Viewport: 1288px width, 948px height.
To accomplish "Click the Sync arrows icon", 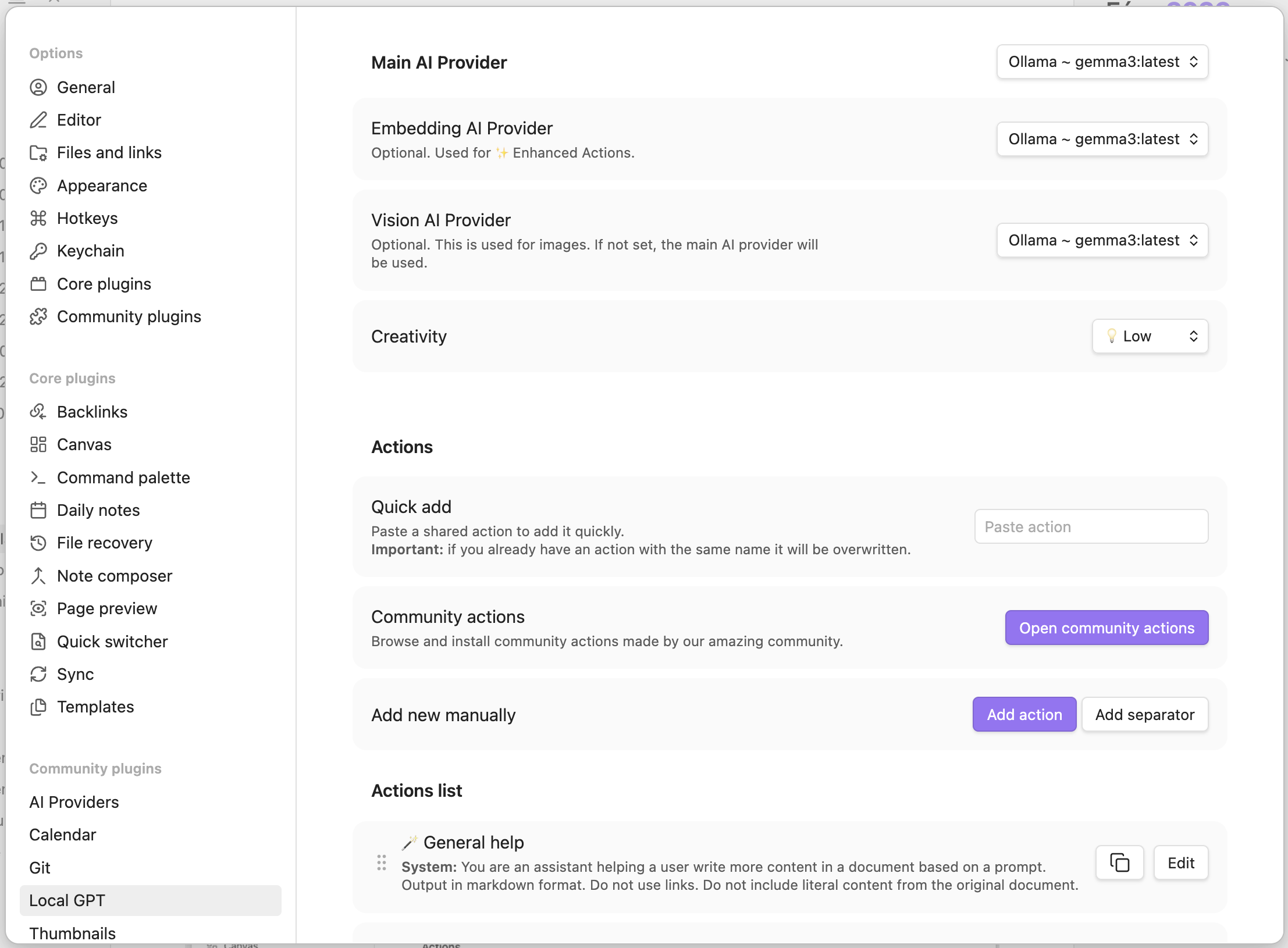I will click(38, 674).
